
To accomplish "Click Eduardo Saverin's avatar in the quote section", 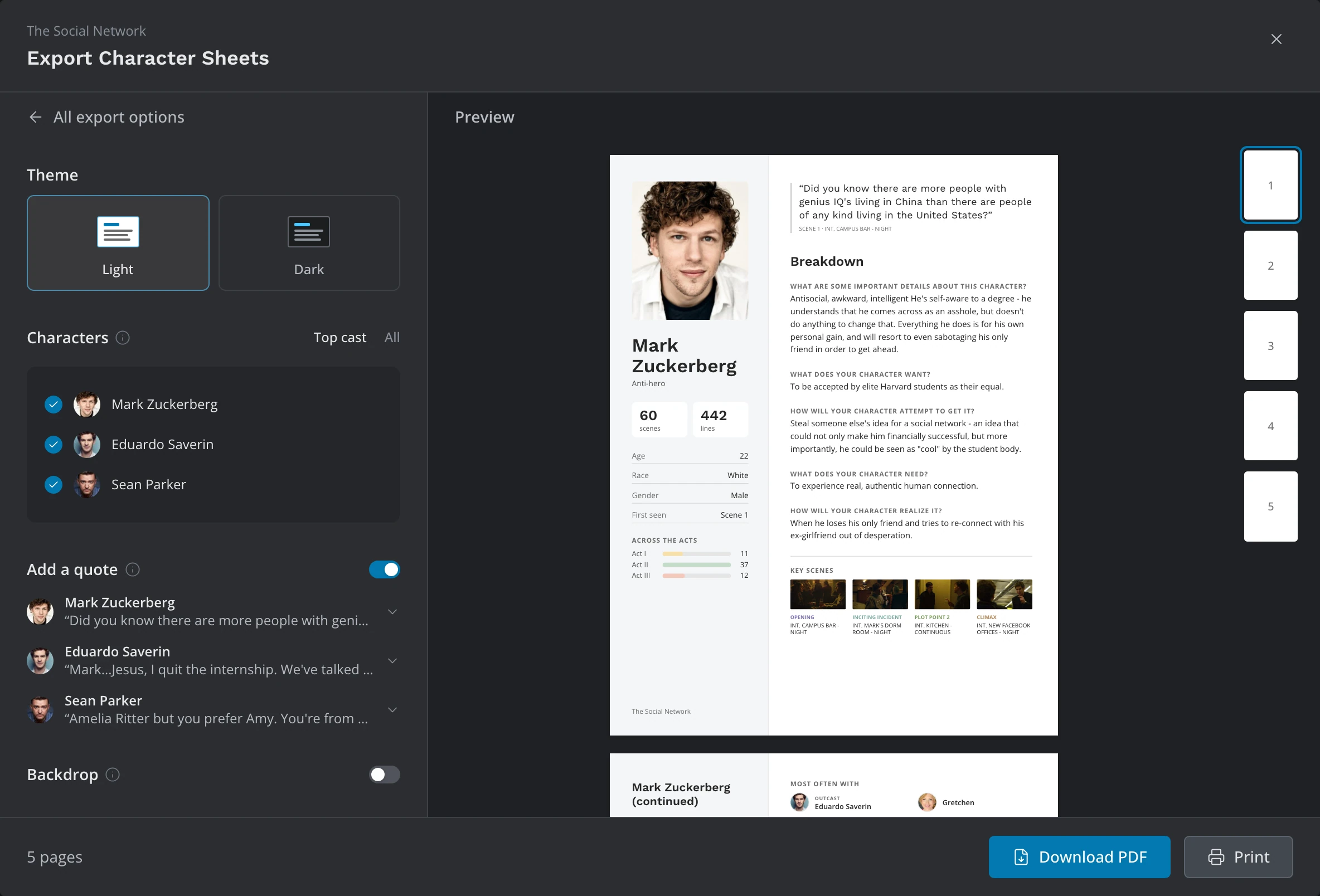I will tap(40, 661).
